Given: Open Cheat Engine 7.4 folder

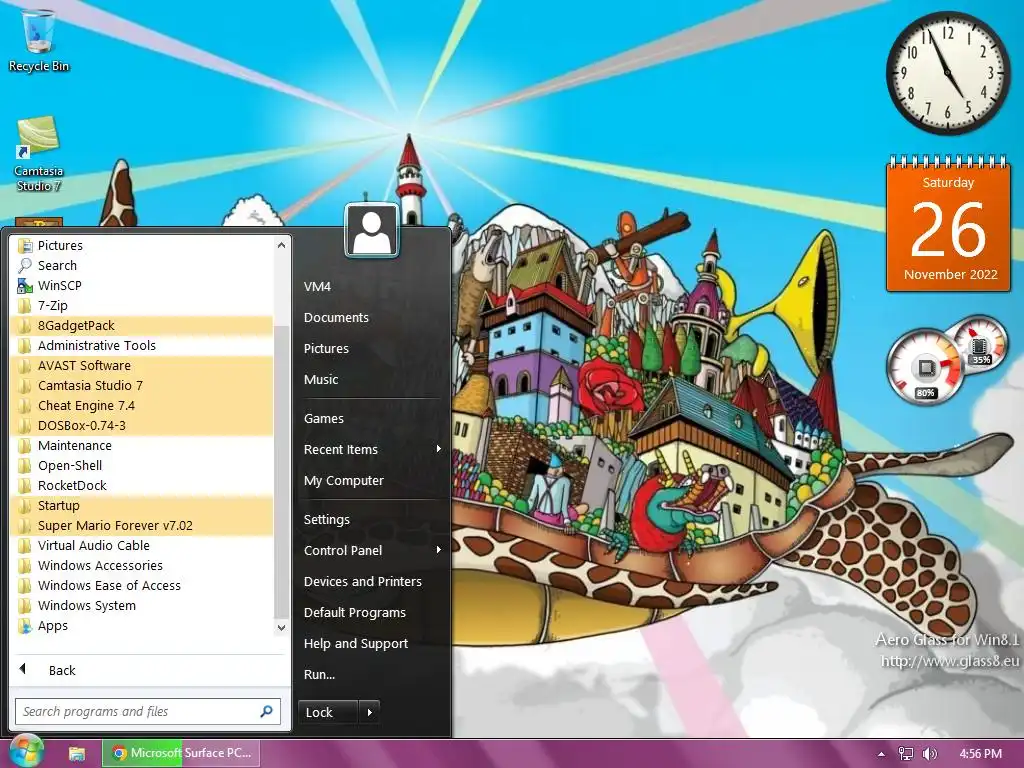Looking at the screenshot, I should (142, 406).
